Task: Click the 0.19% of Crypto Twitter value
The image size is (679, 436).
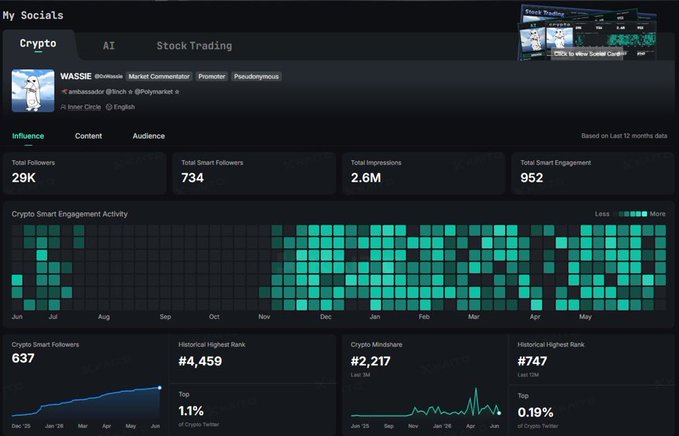Action: tap(535, 413)
